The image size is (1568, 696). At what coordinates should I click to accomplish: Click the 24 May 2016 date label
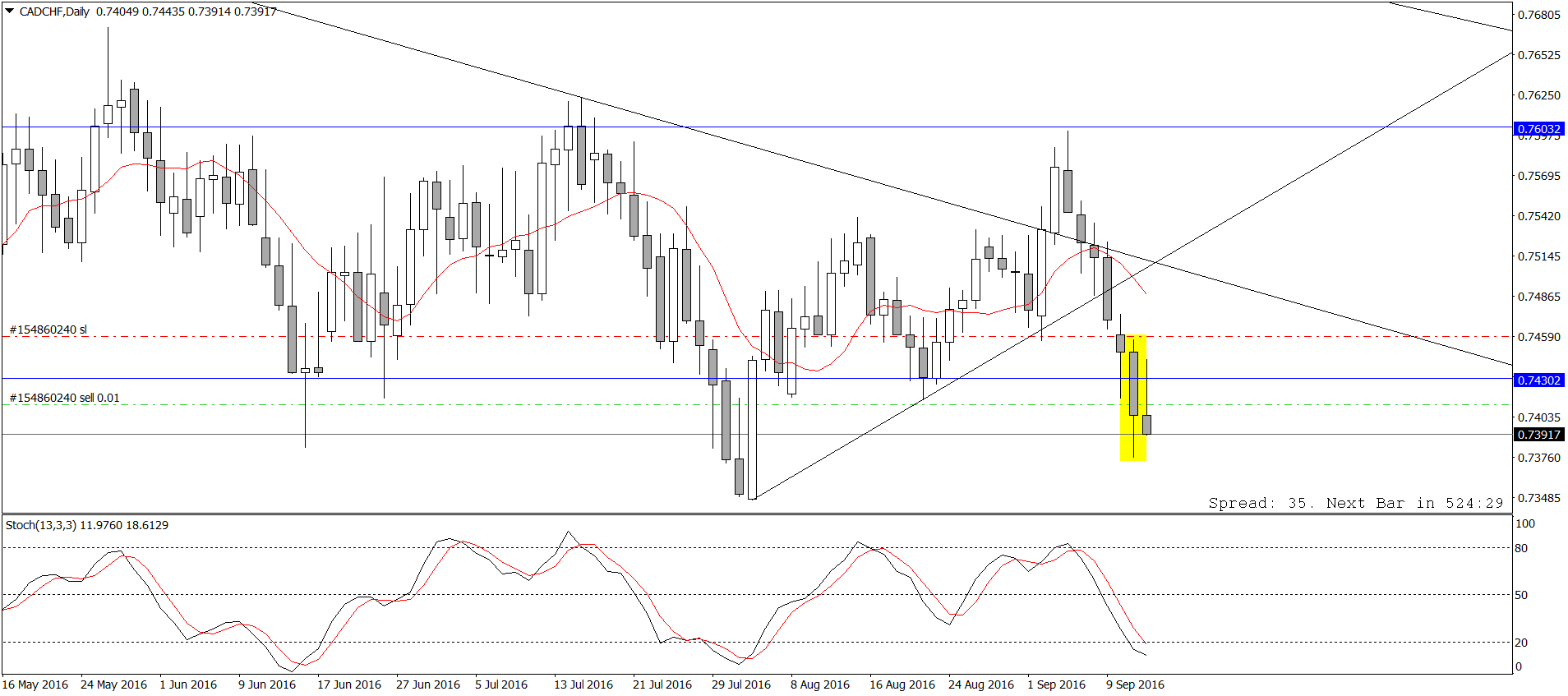tap(114, 684)
